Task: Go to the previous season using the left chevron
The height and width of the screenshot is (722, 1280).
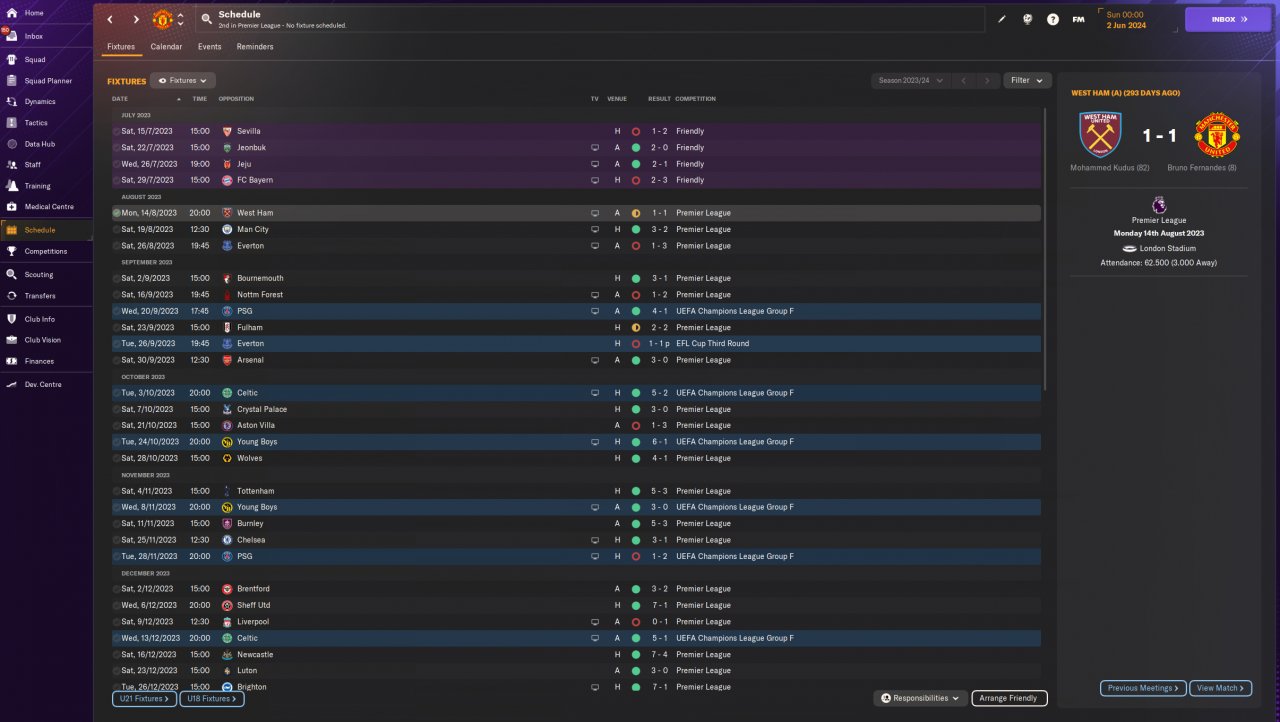Action: [x=963, y=80]
